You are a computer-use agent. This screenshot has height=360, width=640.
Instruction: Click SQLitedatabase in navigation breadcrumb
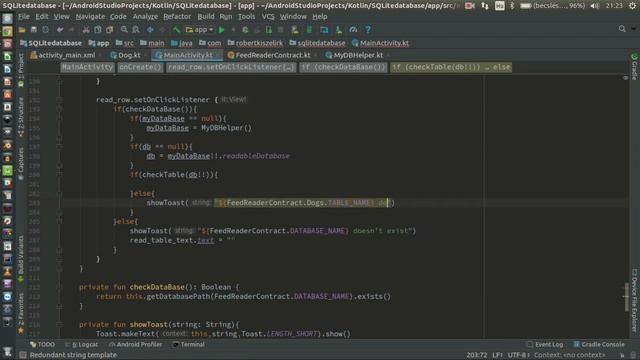click(x=51, y=43)
